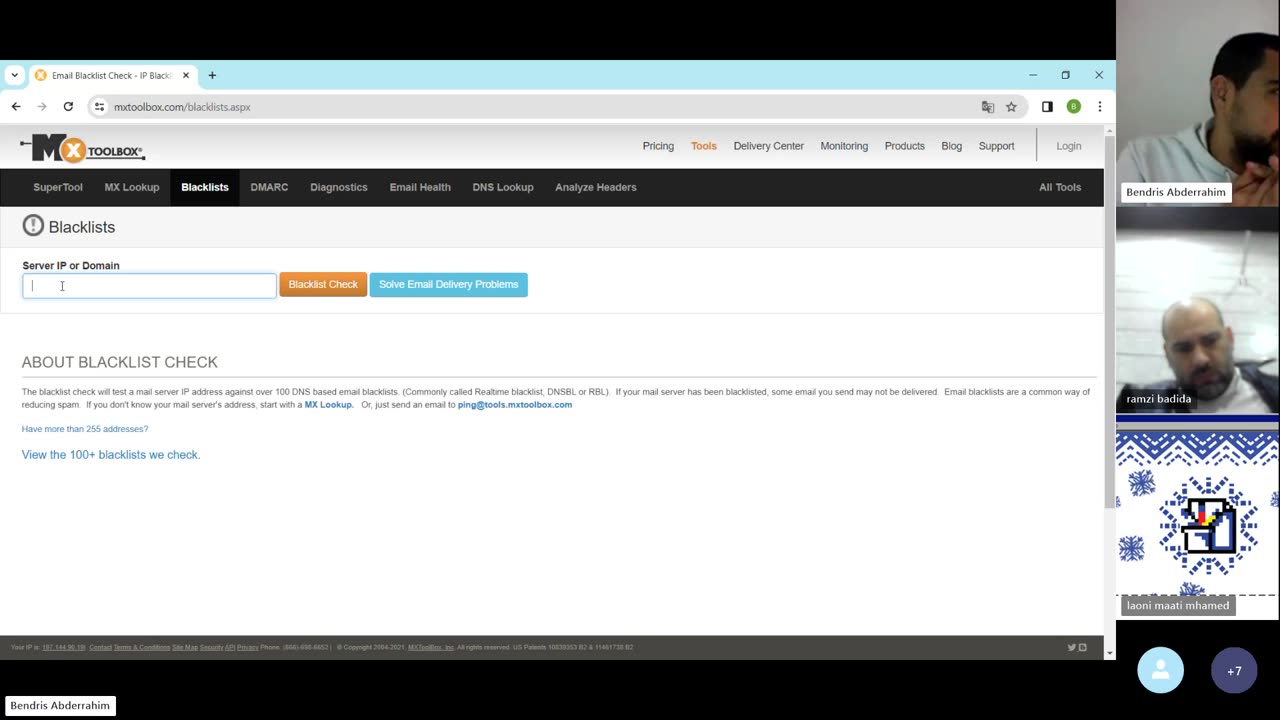Click the ping@tools.mxtoolbox.com link
The width and height of the screenshot is (1280, 720).
(515, 405)
